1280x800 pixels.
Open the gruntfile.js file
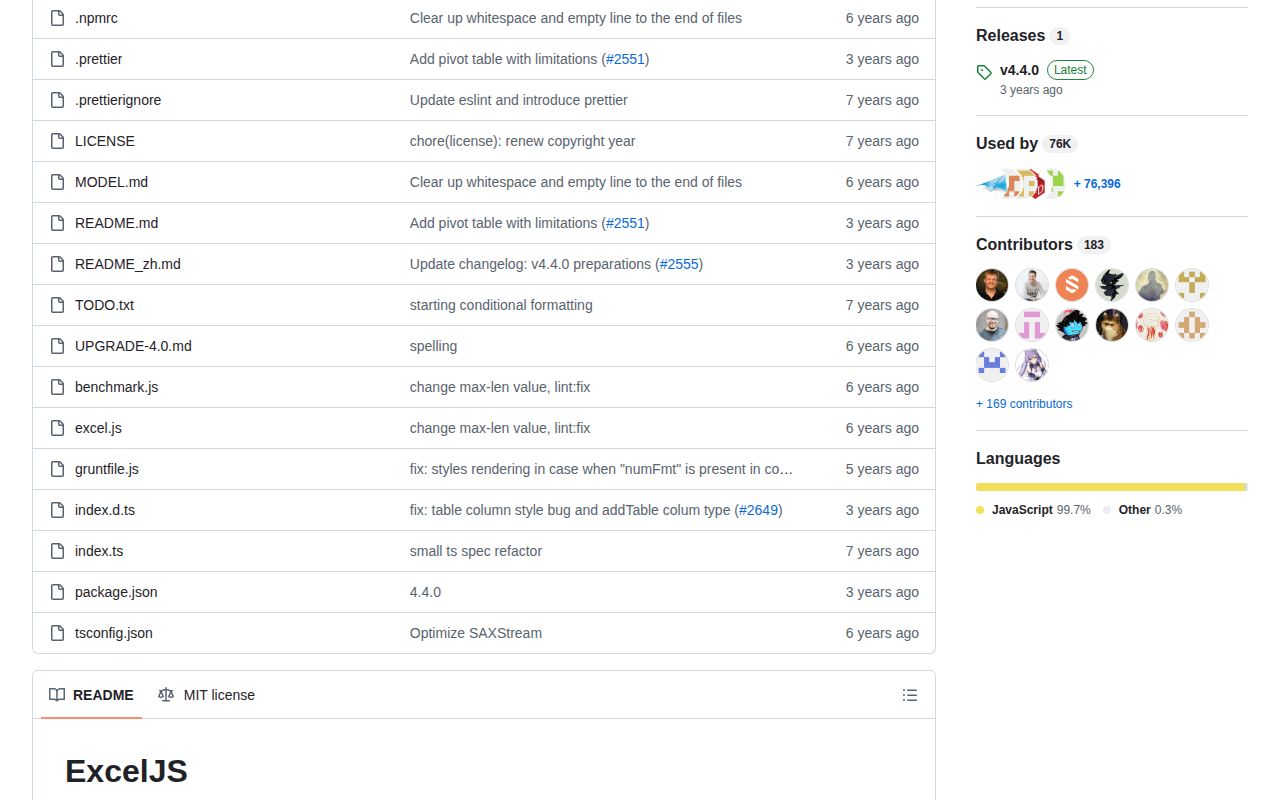[107, 469]
